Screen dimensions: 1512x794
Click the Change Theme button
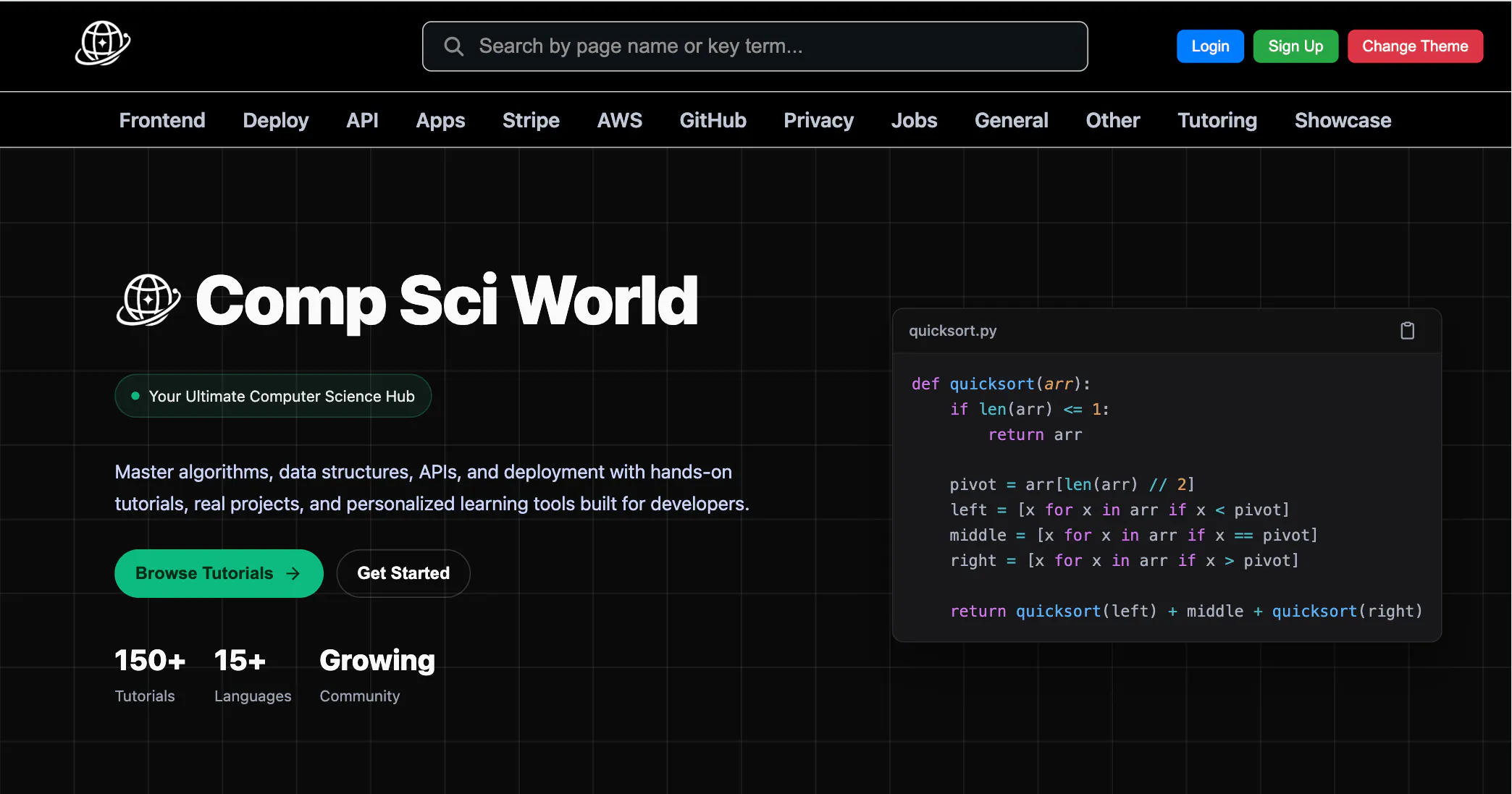click(1415, 46)
